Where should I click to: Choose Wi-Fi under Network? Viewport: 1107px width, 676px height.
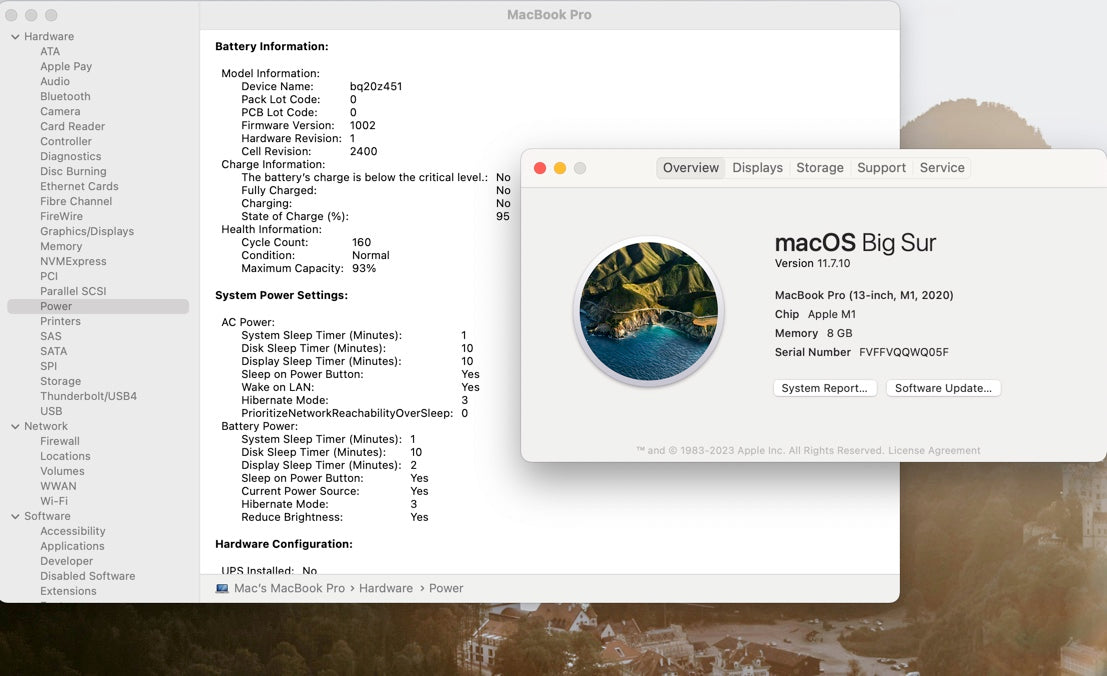54,502
